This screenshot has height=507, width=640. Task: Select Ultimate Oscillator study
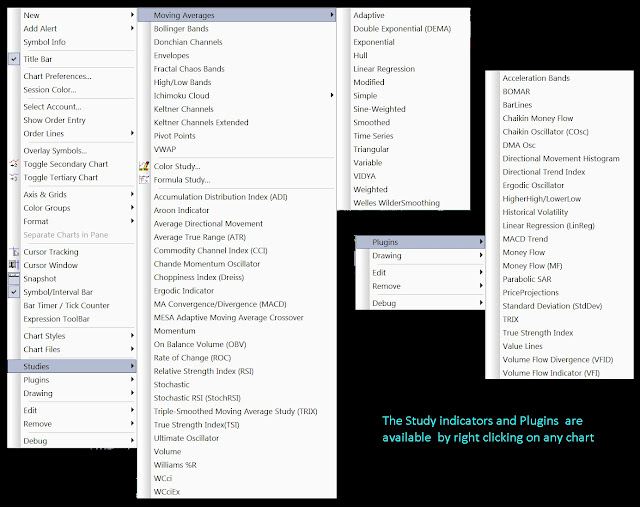point(186,438)
